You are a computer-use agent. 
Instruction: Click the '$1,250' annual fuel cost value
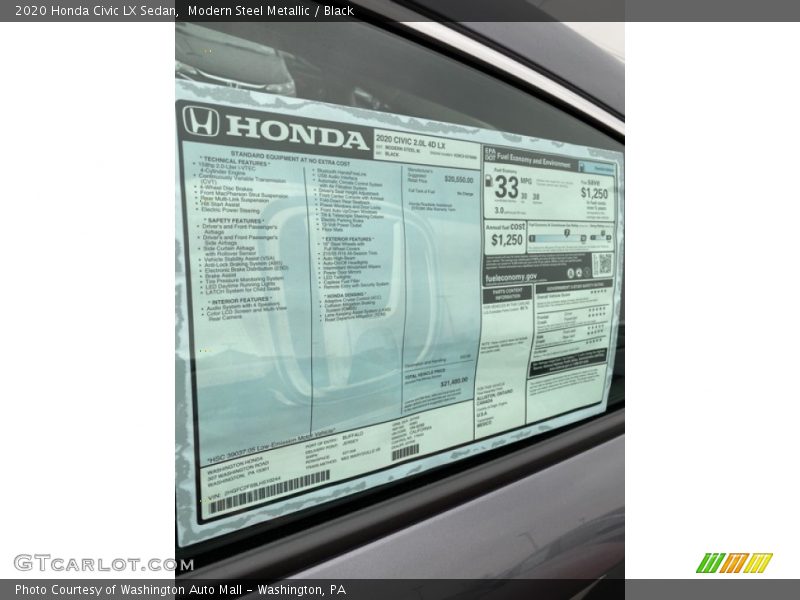(x=507, y=239)
